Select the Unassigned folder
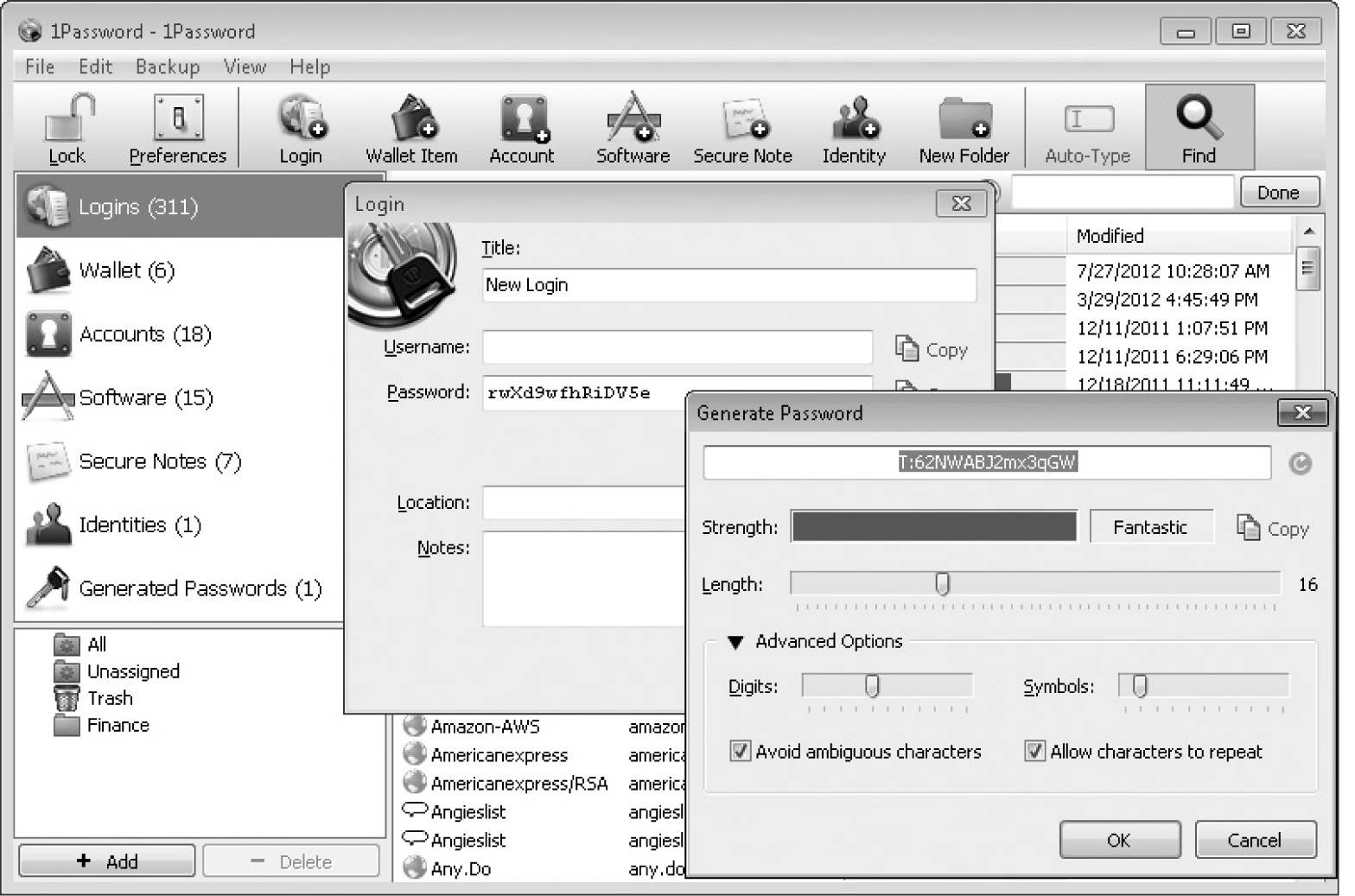Image resolution: width=1355 pixels, height=896 pixels. (117, 671)
